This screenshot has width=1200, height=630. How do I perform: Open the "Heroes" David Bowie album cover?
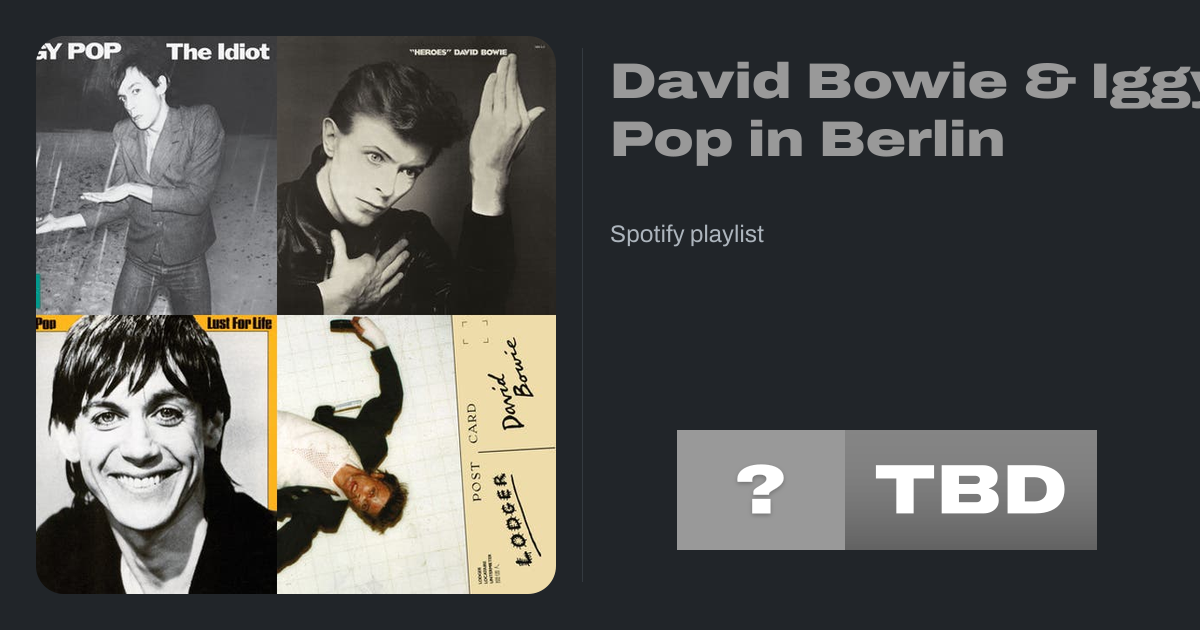[416, 175]
